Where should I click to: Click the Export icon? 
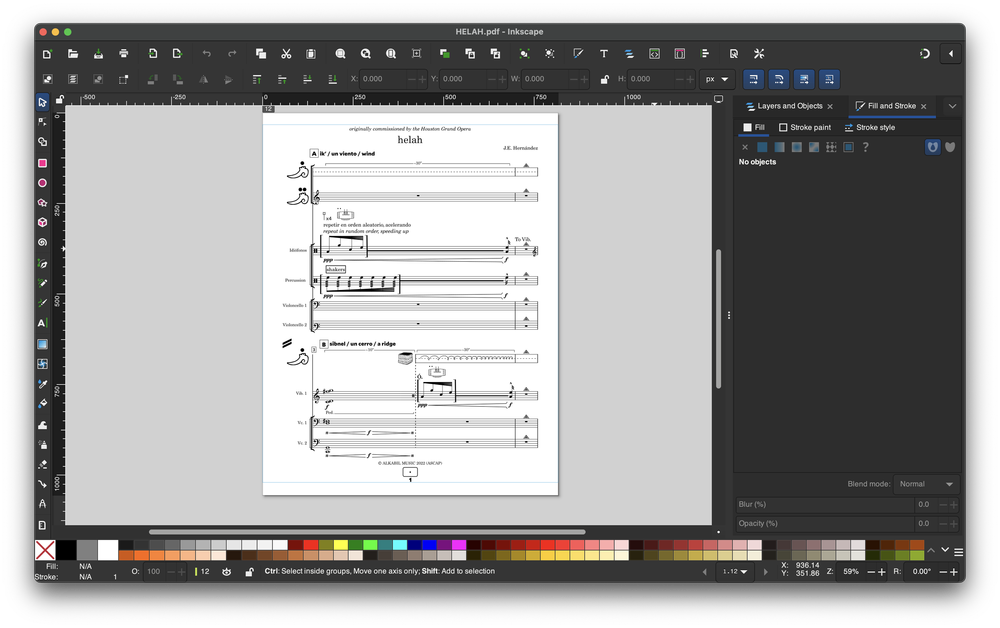tap(177, 54)
